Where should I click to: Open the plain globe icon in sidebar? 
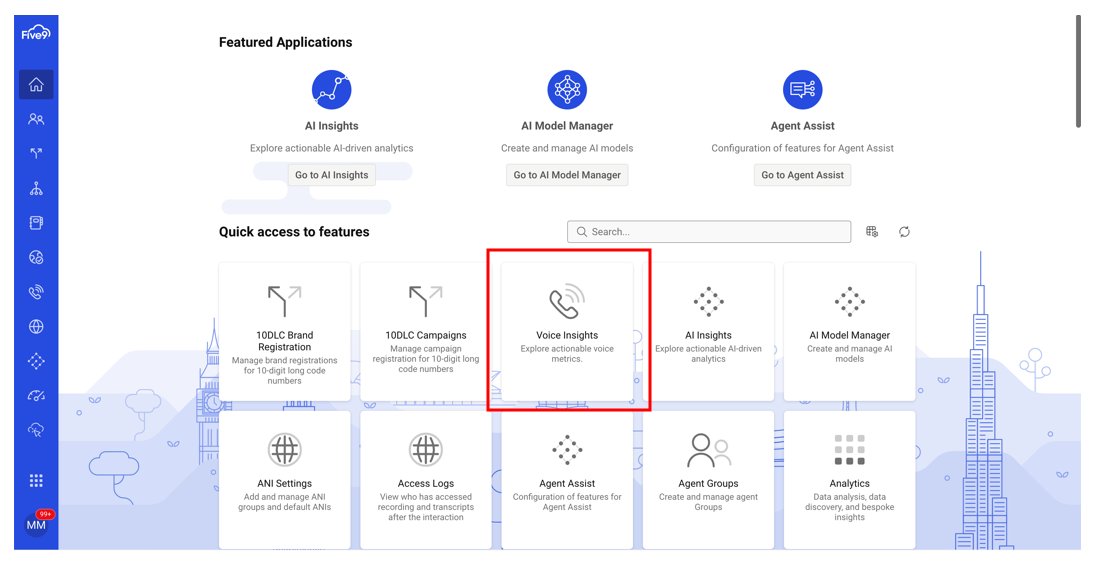(36, 327)
